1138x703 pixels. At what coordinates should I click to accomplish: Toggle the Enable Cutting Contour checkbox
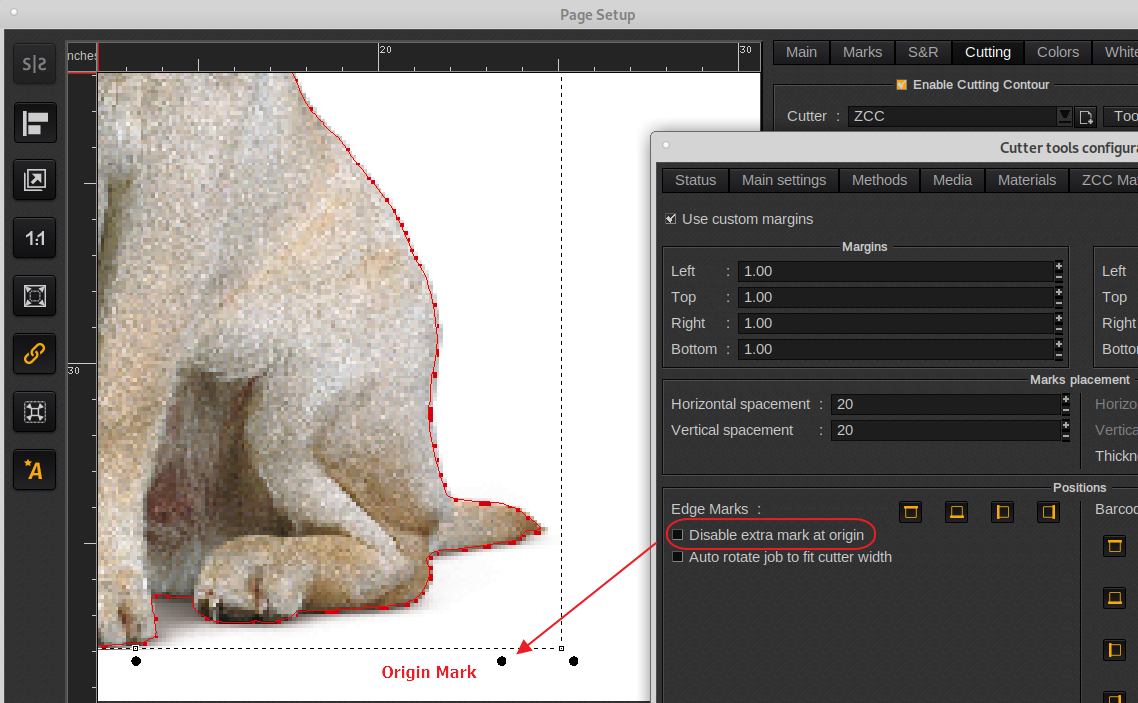tap(901, 85)
